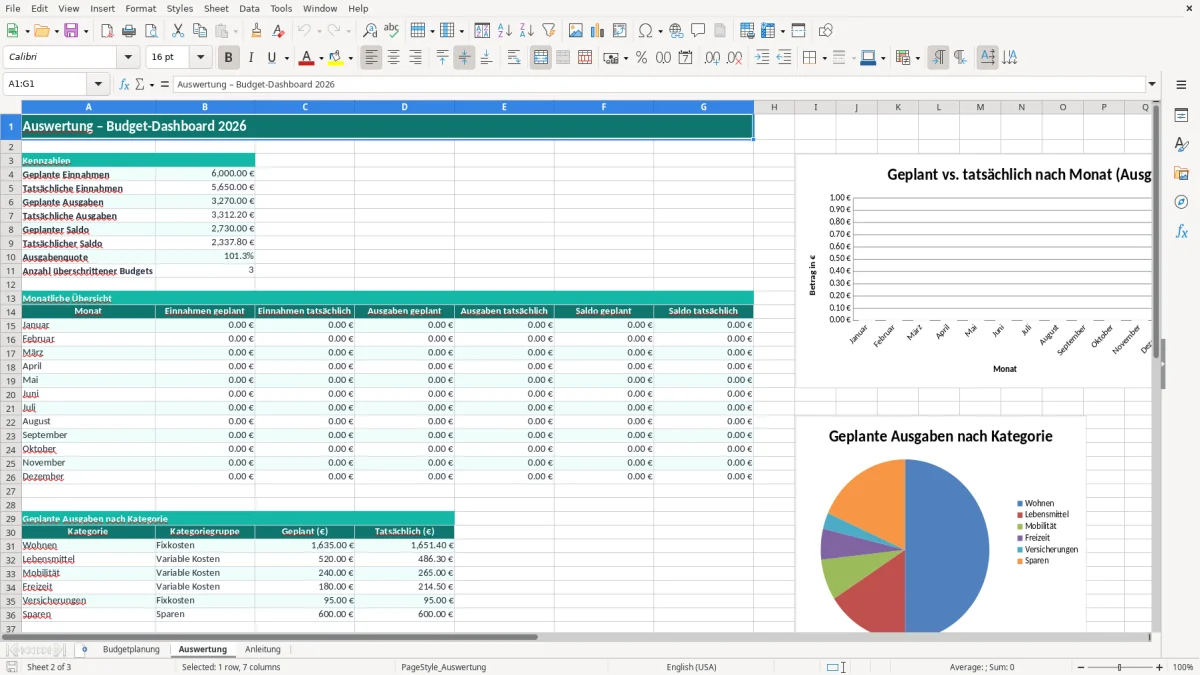The height and width of the screenshot is (675, 1200).
Task: Click the Print icon
Action: click(x=129, y=31)
